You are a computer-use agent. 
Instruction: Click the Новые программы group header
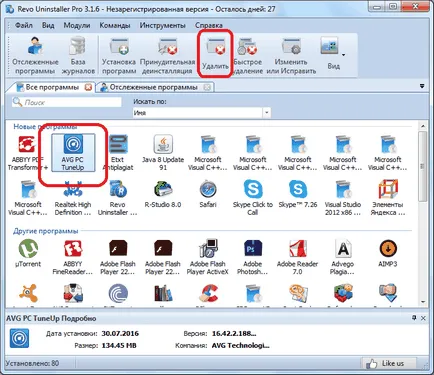[x=45, y=127]
